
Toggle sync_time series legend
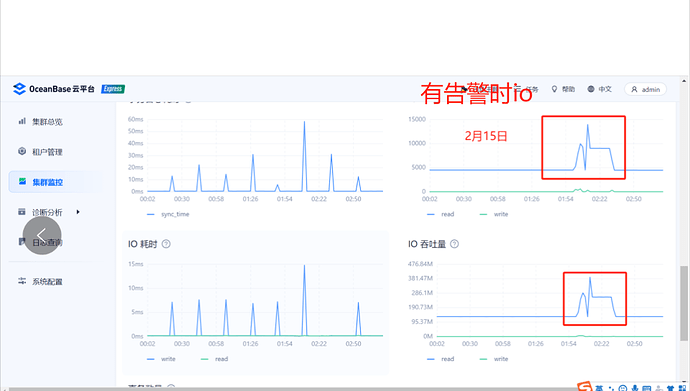click(x=169, y=214)
